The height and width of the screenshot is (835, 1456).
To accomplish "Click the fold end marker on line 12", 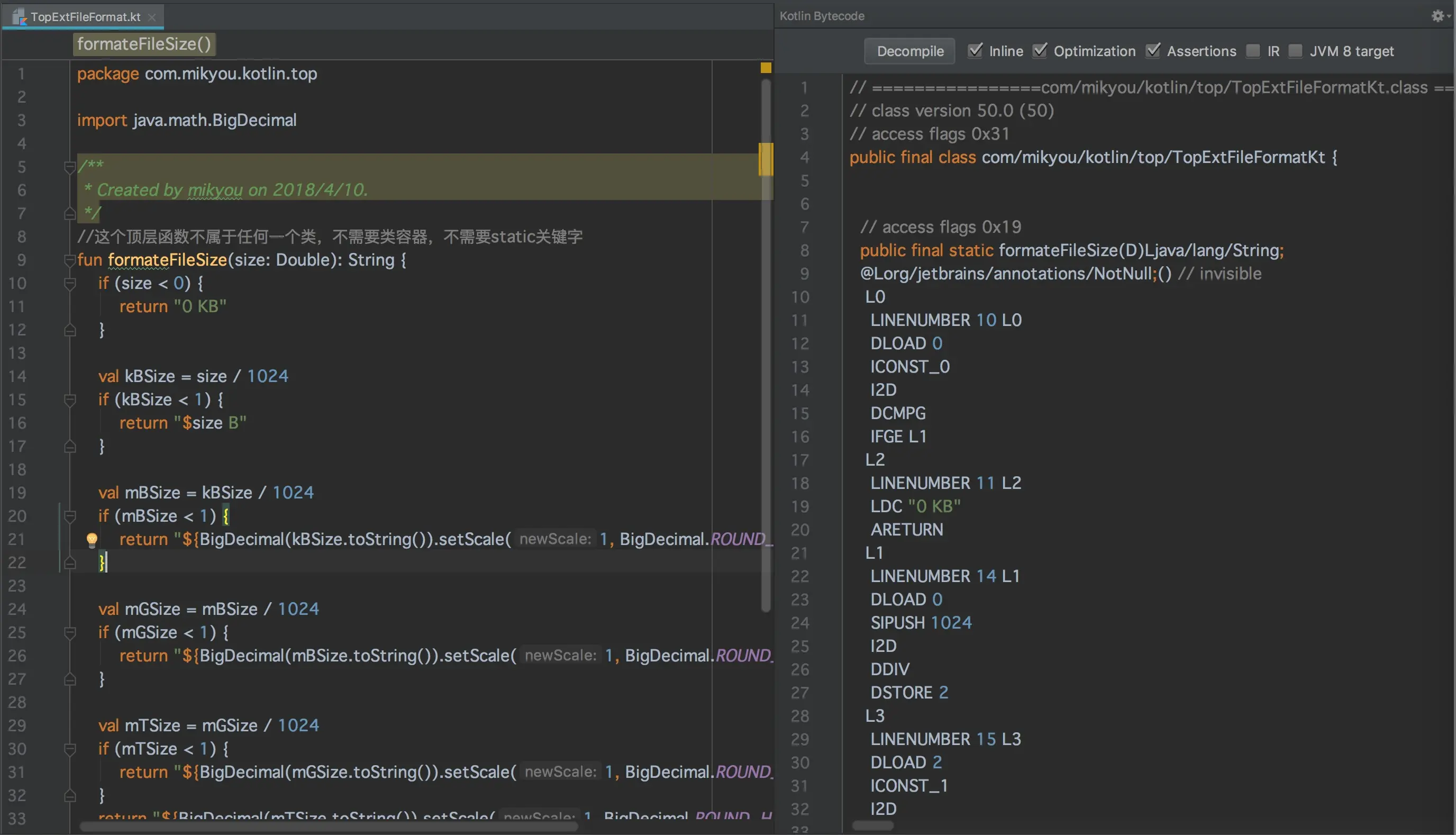I will click(x=70, y=330).
